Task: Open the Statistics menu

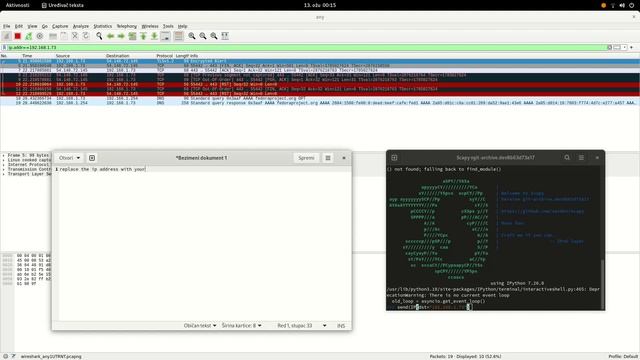Action: [102, 26]
